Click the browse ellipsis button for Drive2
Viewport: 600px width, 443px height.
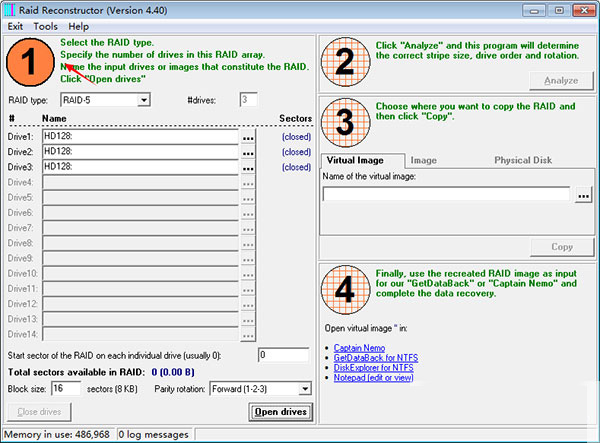tap(248, 152)
